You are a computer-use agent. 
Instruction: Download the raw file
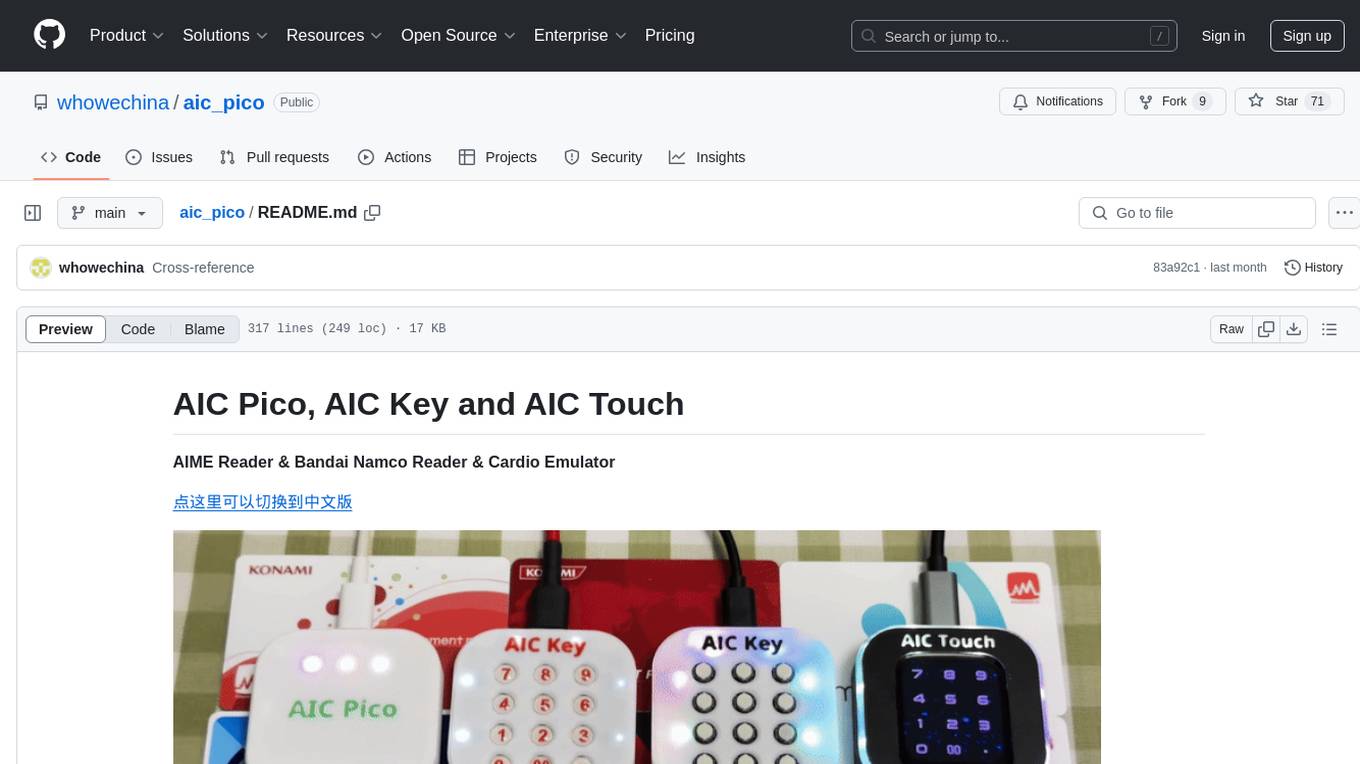click(x=1293, y=329)
